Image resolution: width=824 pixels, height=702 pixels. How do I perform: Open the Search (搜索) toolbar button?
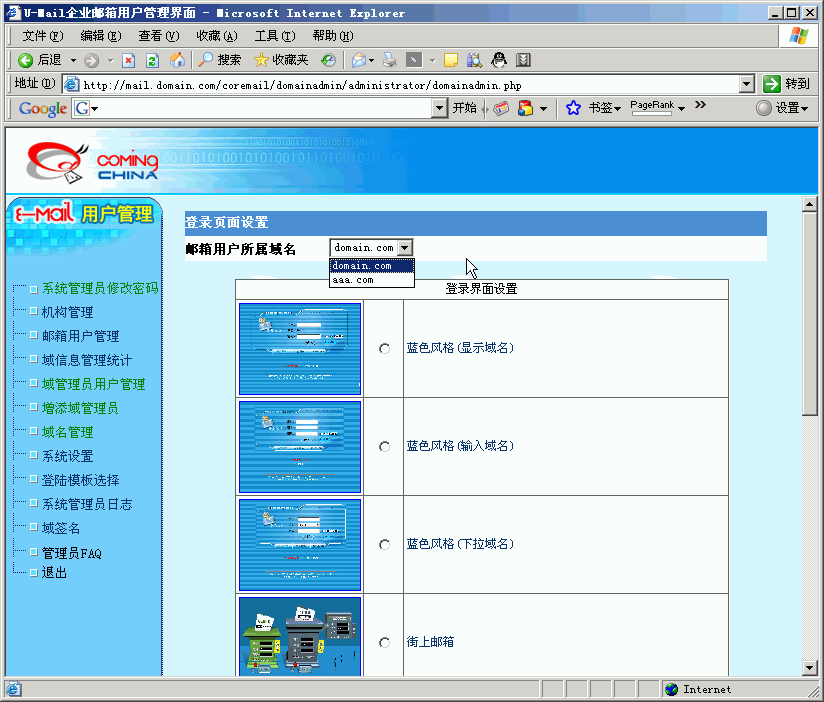click(219, 60)
